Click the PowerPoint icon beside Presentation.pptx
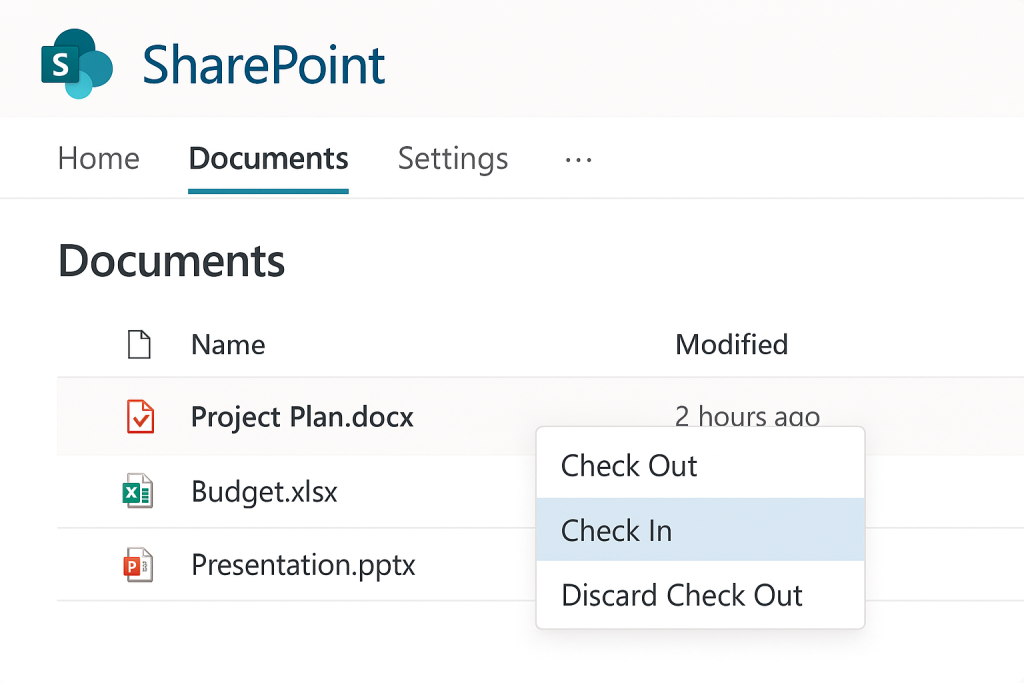Screen dimensions: 1024x683 click(x=137, y=565)
